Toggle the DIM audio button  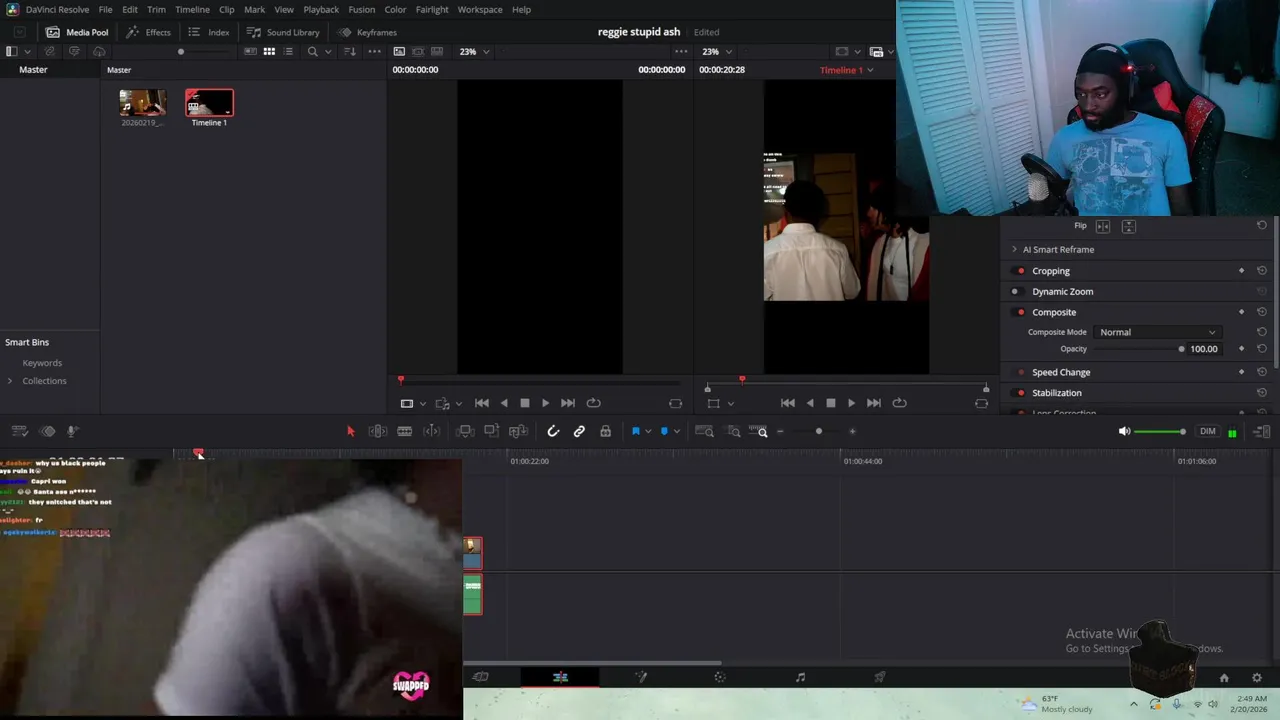1208,431
